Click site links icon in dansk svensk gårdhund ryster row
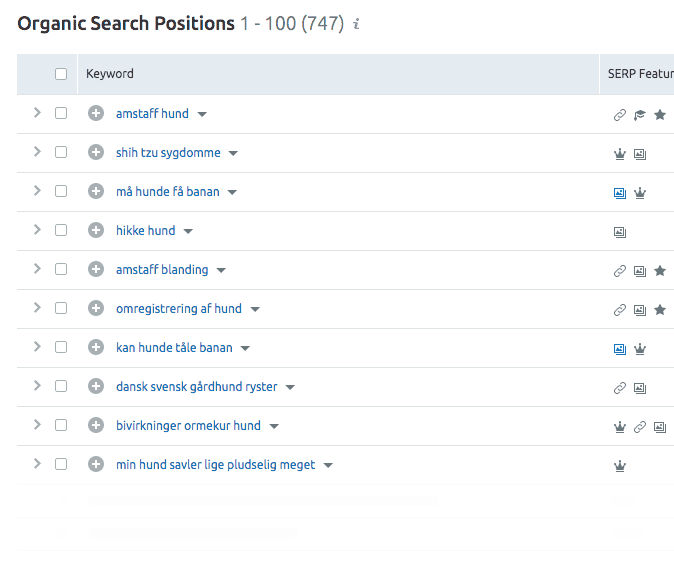 [619, 388]
